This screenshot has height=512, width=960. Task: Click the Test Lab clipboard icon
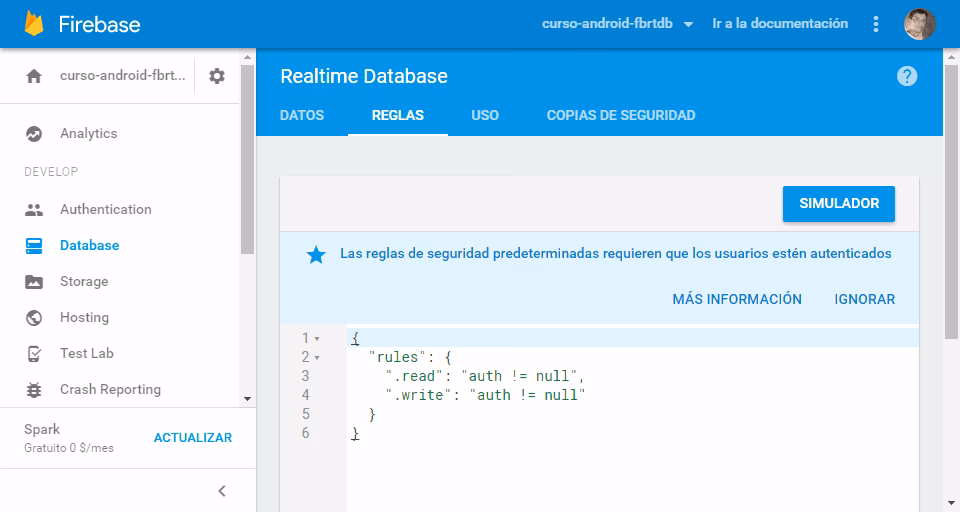coord(34,354)
